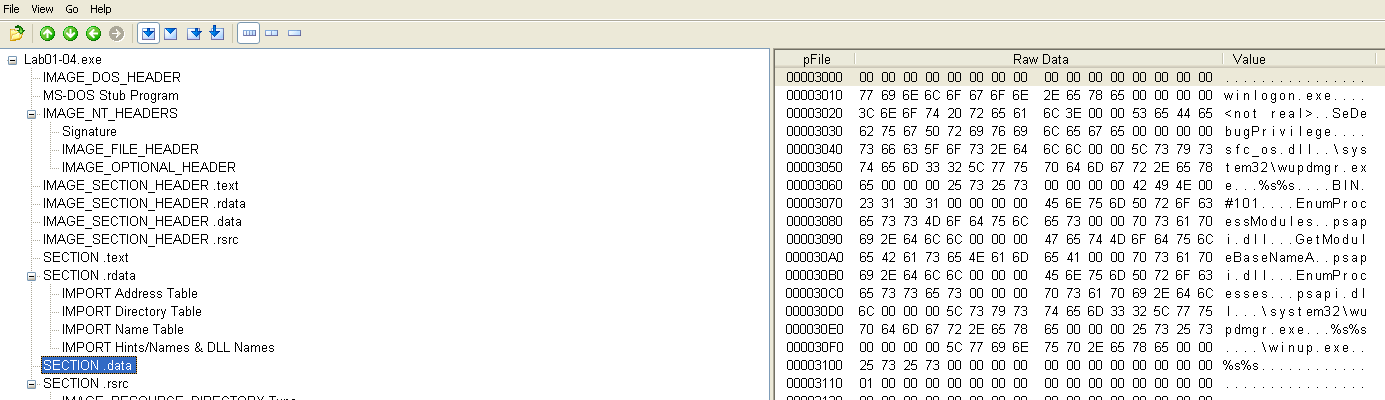The width and height of the screenshot is (1385, 400).
Task: Select IMPORT Address Table in tree
Action: [129, 294]
